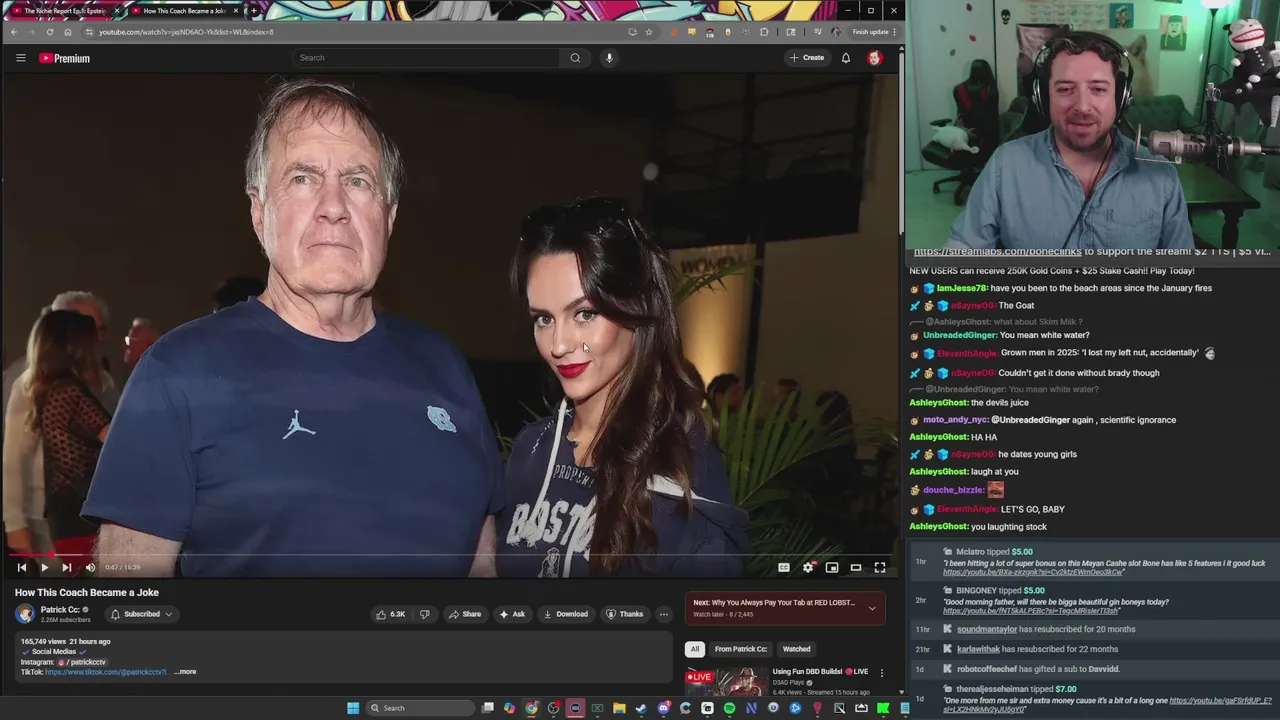Go back with browser back arrow
1280x720 pixels.
coord(14,32)
